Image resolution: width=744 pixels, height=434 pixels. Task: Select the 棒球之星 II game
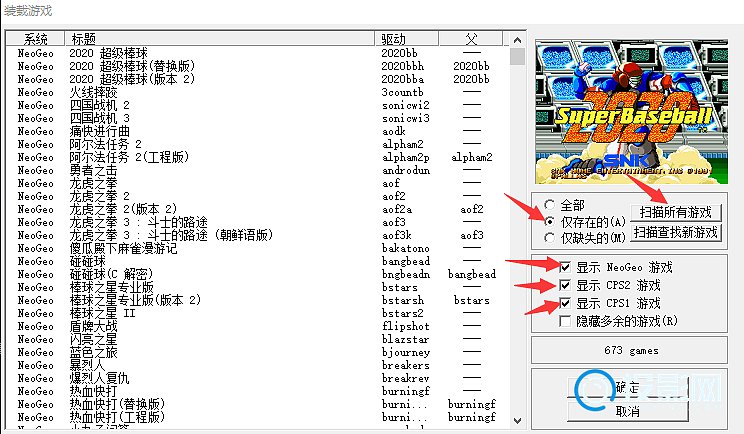[257, 313]
